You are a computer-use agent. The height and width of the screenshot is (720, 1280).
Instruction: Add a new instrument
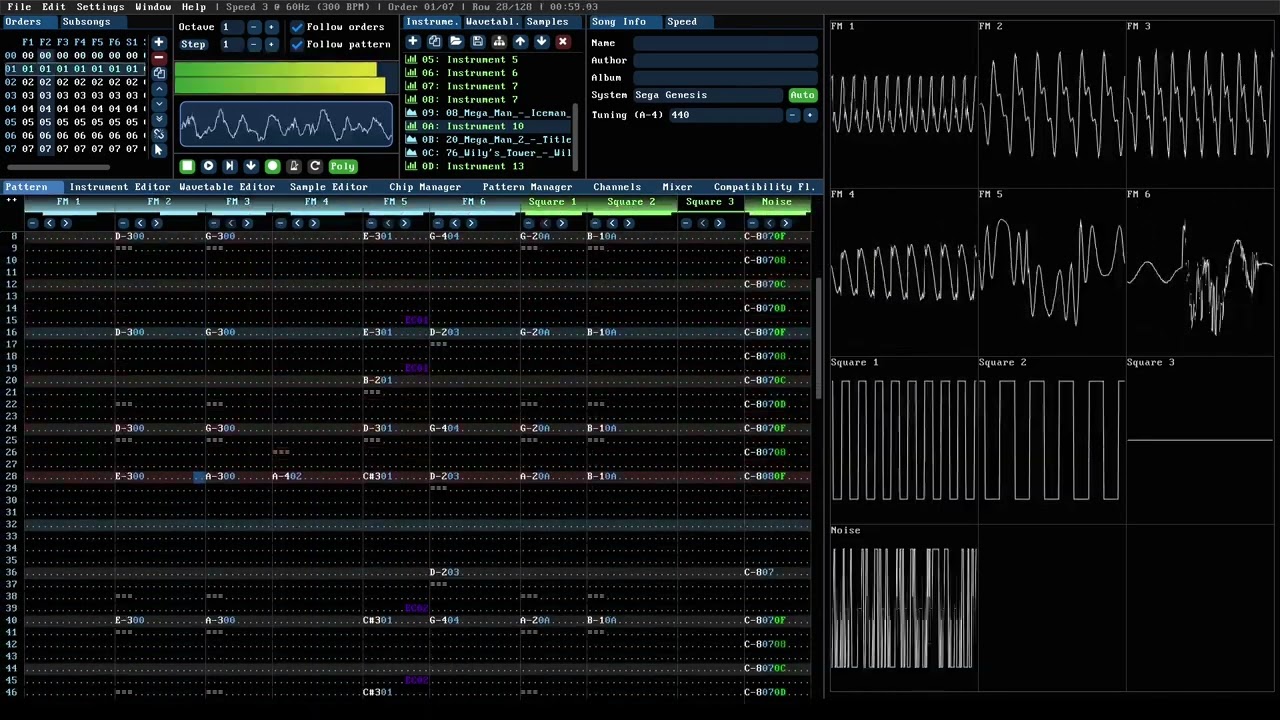click(x=413, y=42)
